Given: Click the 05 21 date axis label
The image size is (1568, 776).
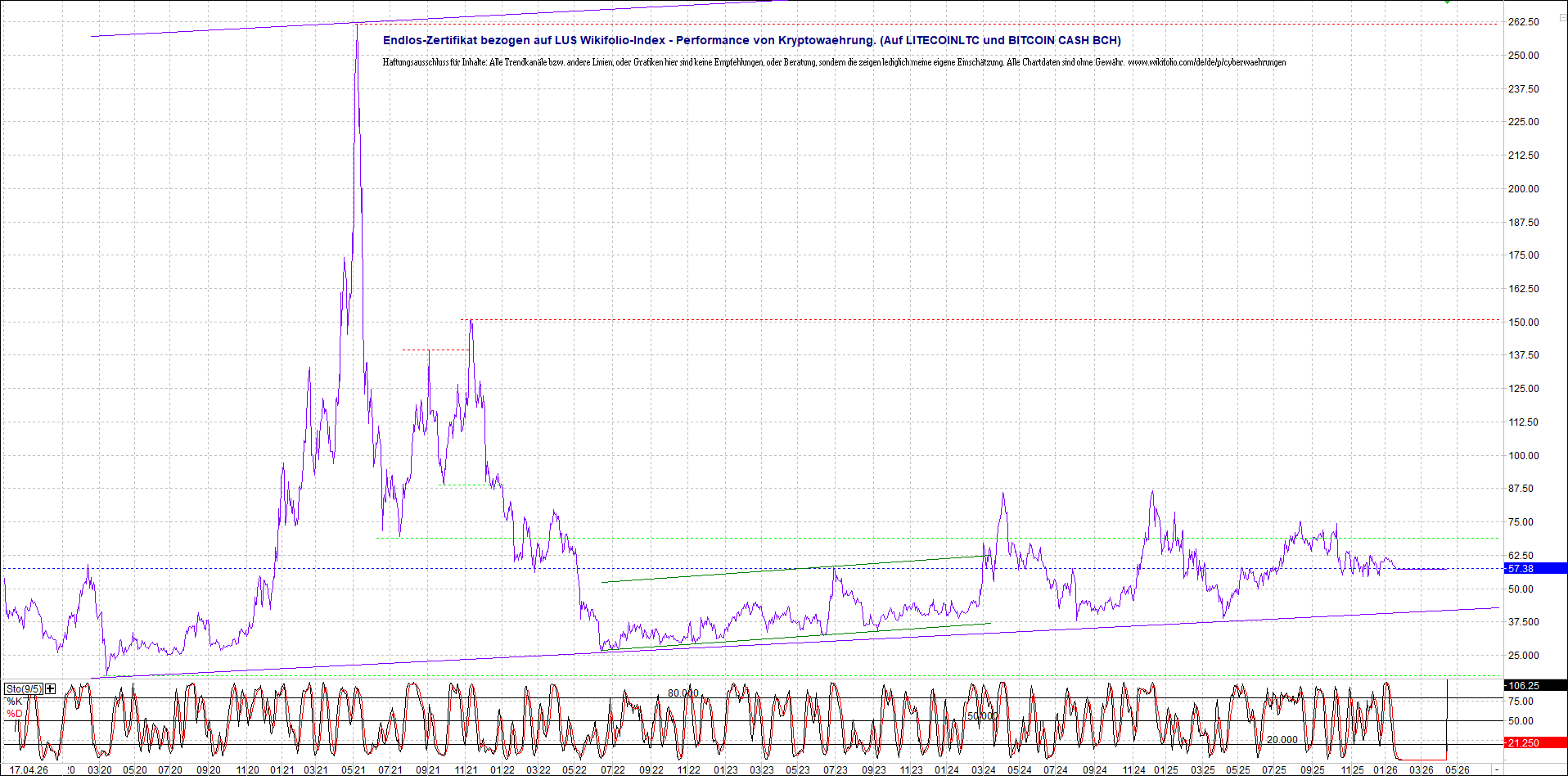Looking at the screenshot, I should (x=354, y=769).
